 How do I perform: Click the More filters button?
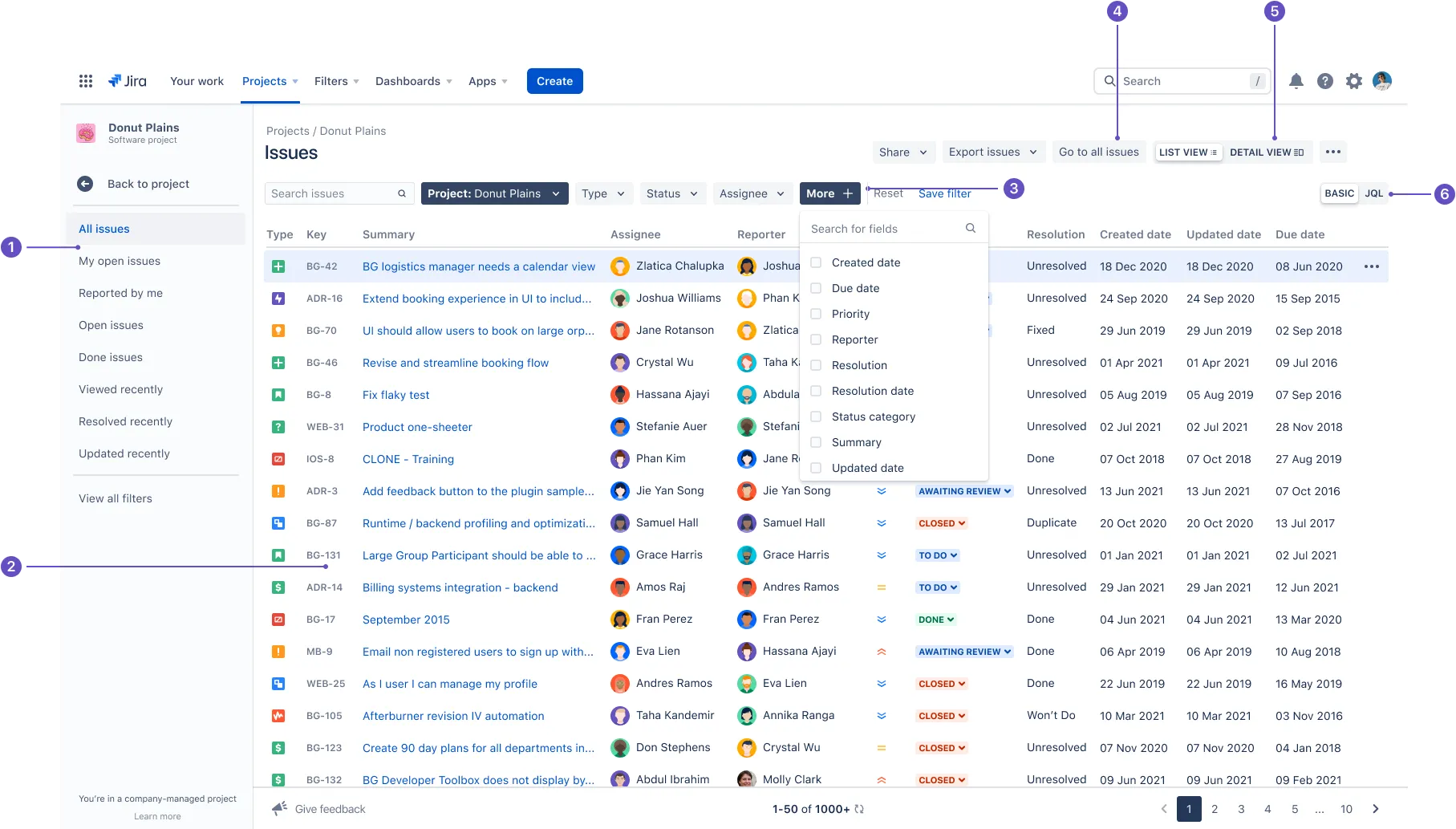coord(829,193)
